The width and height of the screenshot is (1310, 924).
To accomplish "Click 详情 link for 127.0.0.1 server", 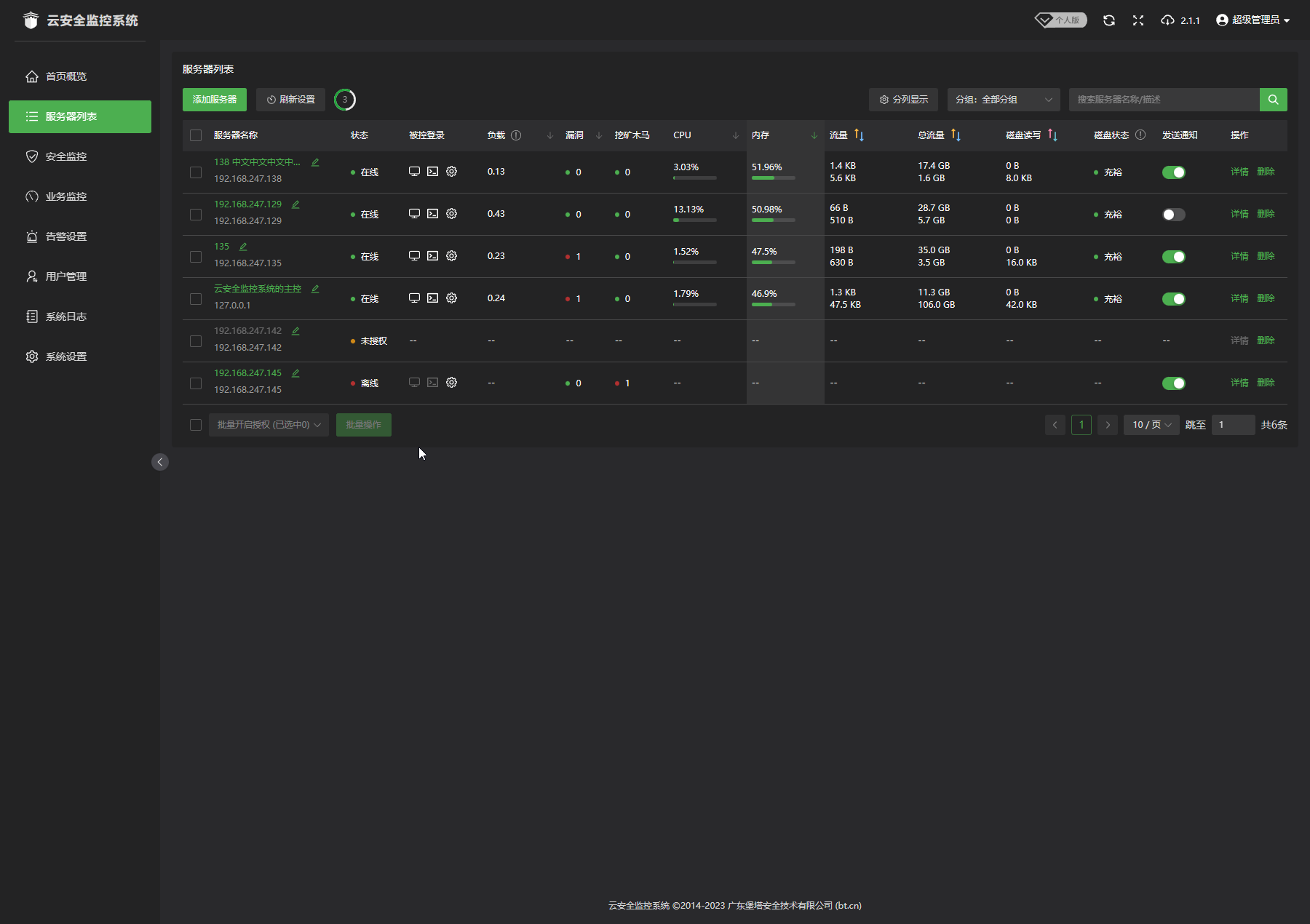I will click(x=1239, y=298).
